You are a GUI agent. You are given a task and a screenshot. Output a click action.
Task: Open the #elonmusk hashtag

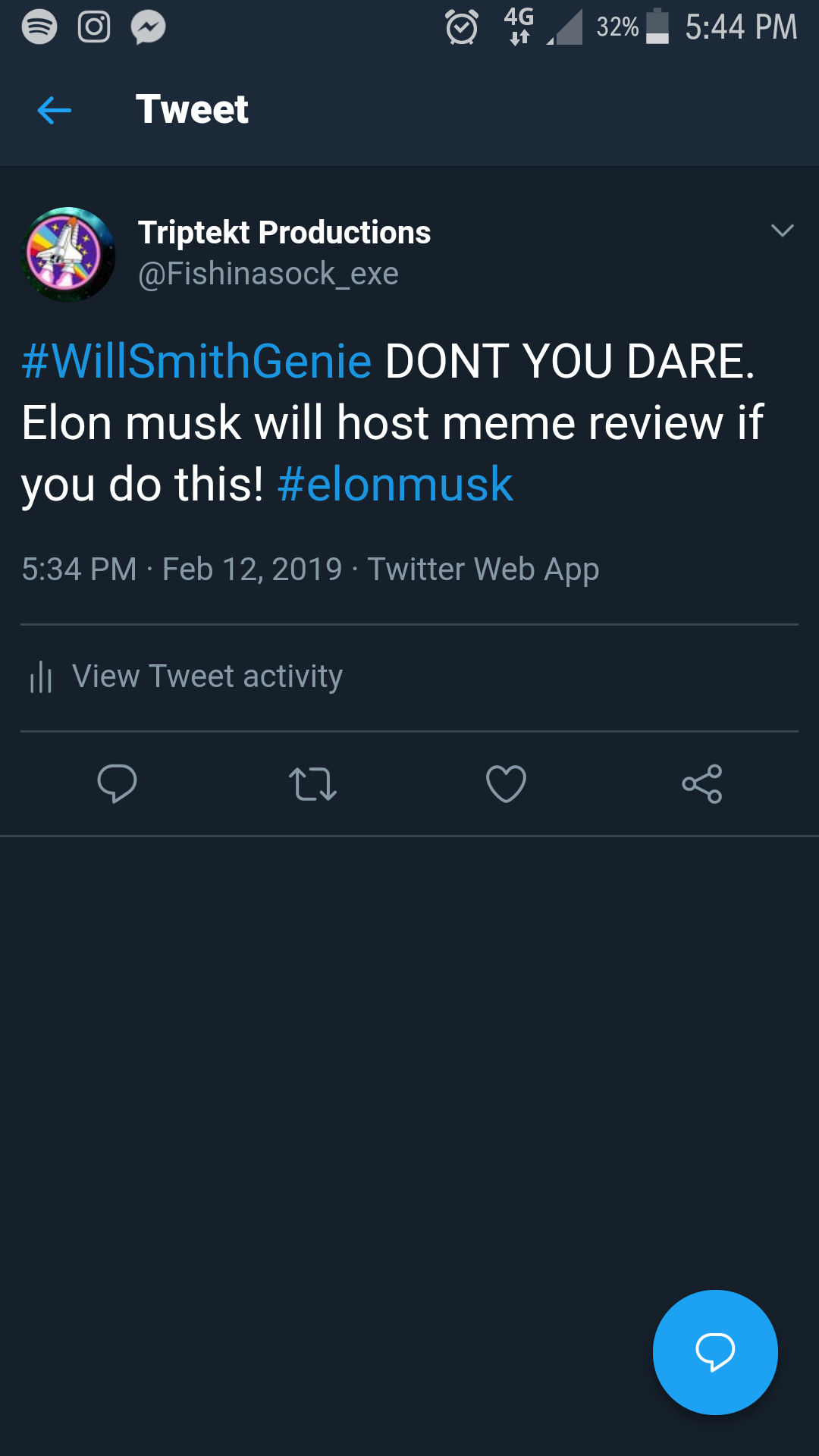point(395,485)
